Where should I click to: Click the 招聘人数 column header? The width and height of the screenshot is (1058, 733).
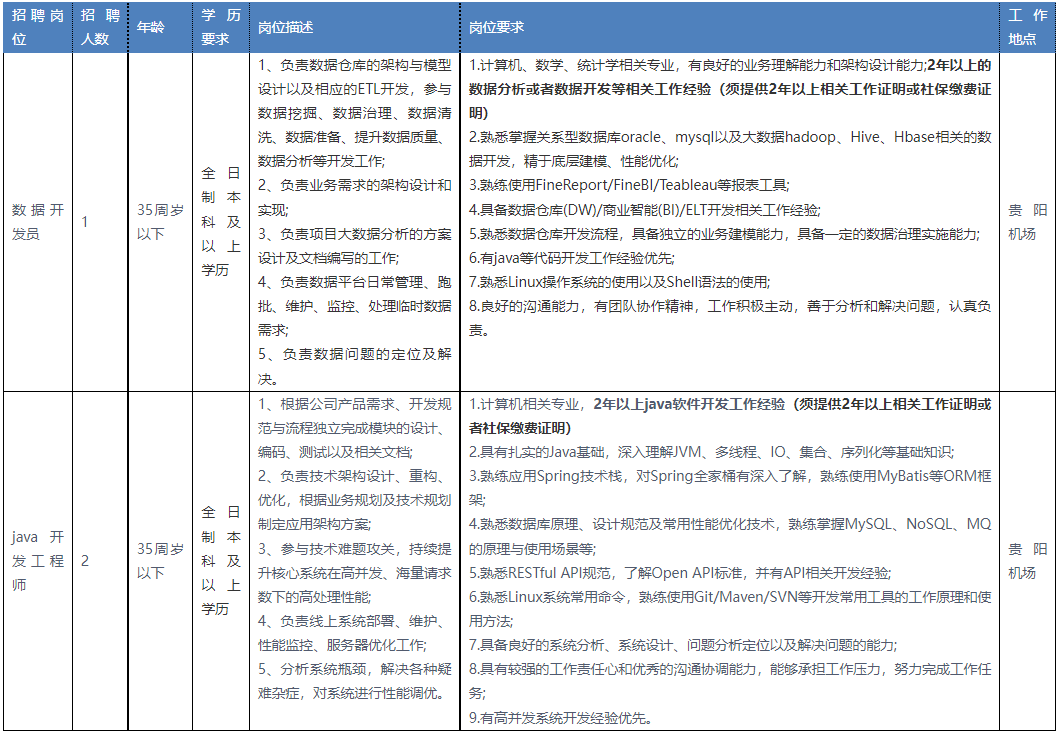(100, 28)
